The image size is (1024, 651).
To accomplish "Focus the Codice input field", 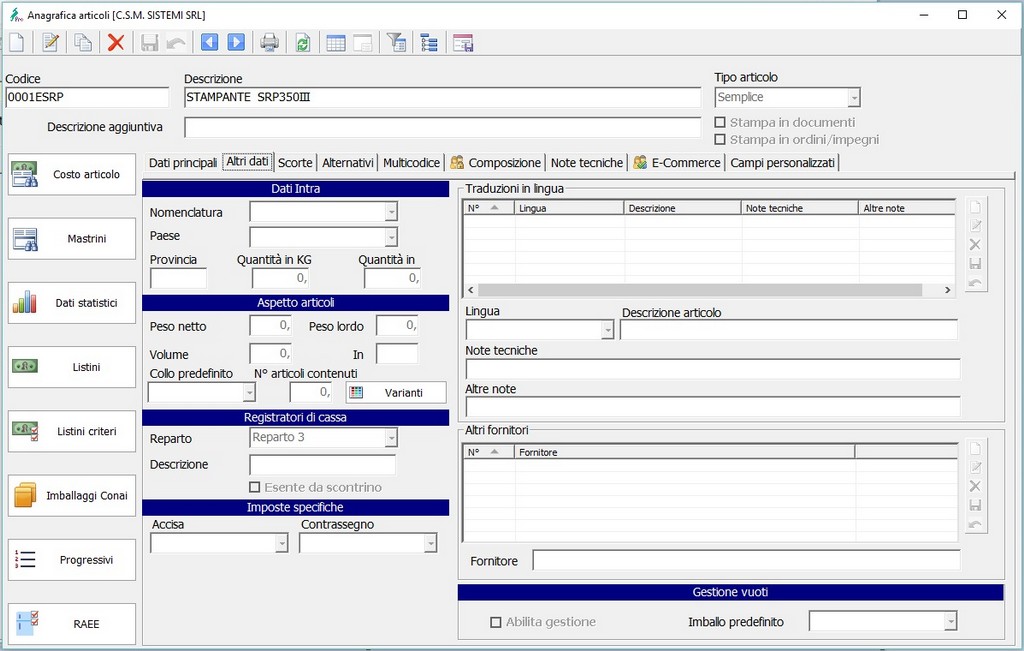I will tap(87, 97).
